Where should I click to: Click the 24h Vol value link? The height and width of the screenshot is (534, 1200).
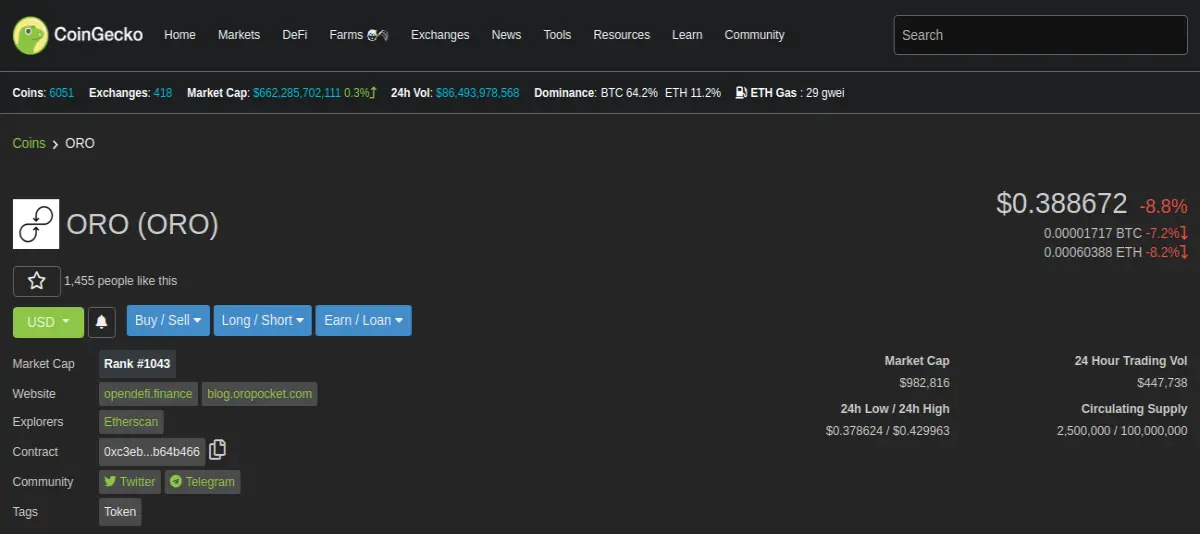477,93
